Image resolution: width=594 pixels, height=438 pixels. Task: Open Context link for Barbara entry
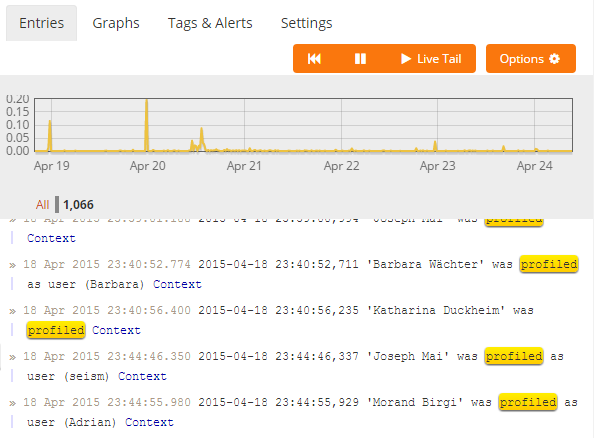tap(177, 284)
